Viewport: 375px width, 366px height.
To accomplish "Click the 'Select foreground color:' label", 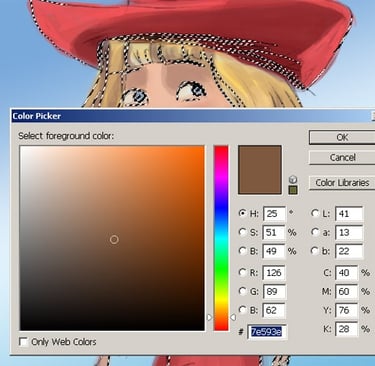I will [x=66, y=136].
